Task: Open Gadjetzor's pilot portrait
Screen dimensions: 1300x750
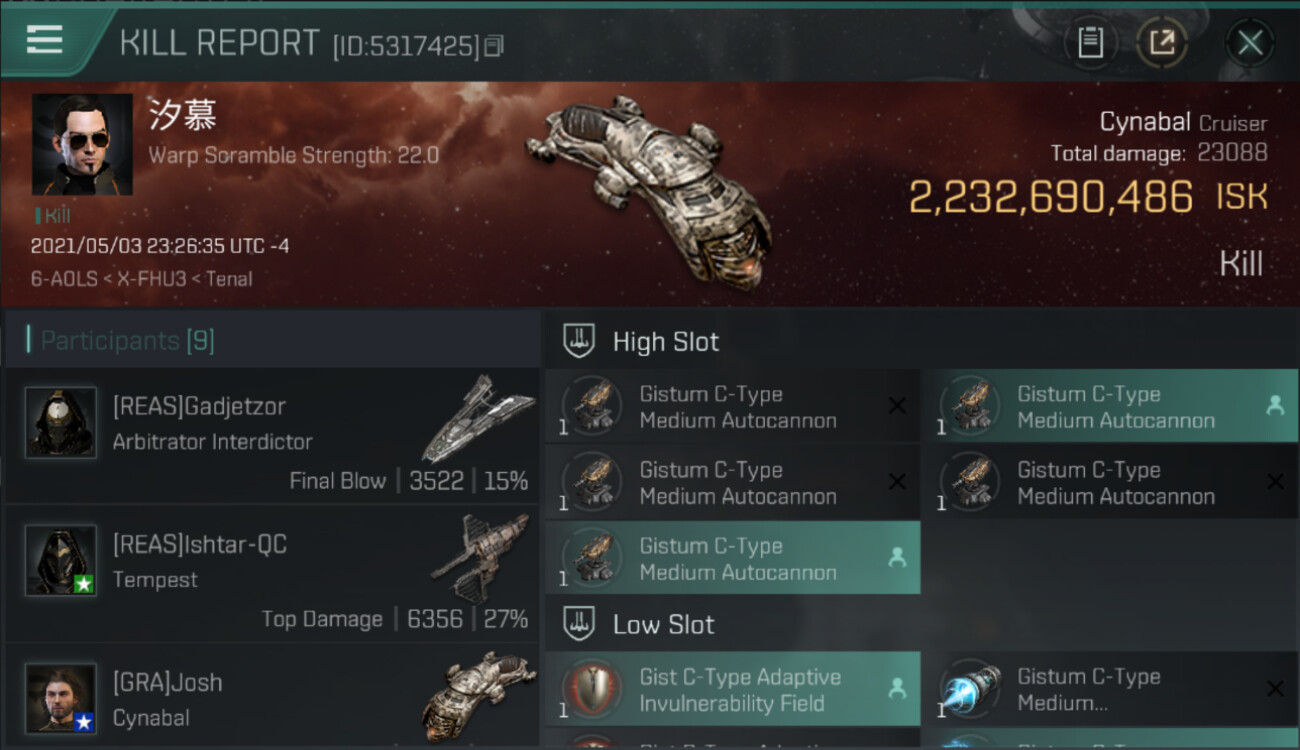Action: 61,423
